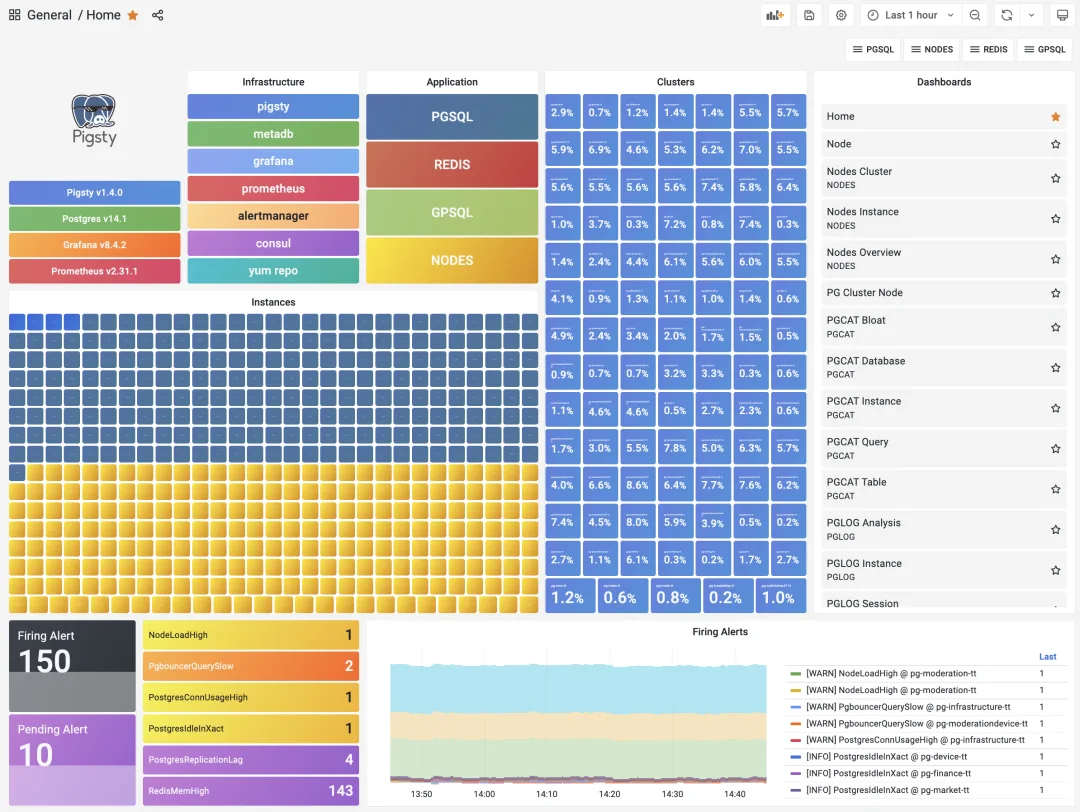
Task: Open the alertmanager infrastructure link
Action: click(273, 216)
